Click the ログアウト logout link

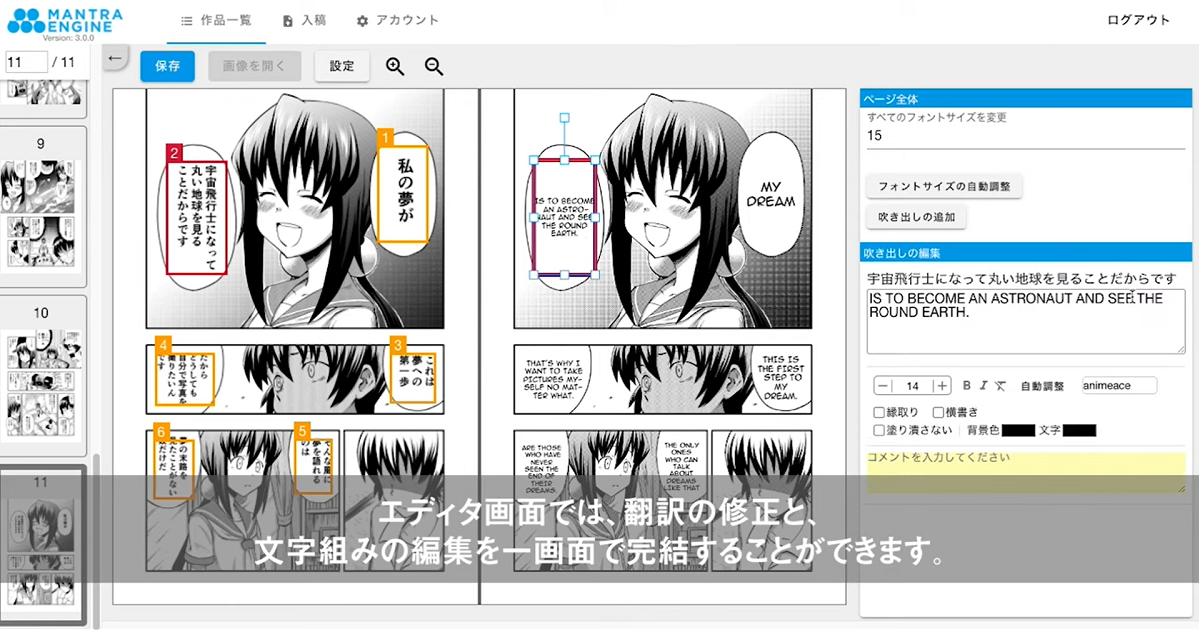(1138, 20)
